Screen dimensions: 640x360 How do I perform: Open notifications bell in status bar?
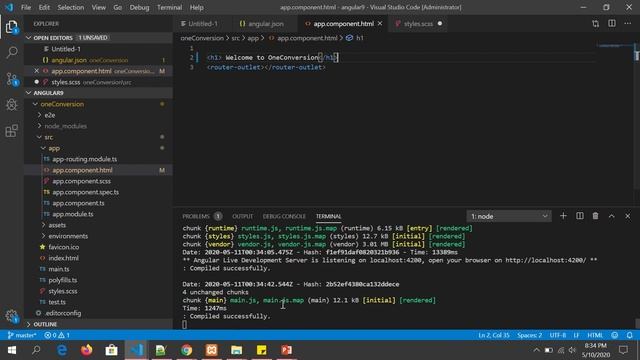click(629, 335)
